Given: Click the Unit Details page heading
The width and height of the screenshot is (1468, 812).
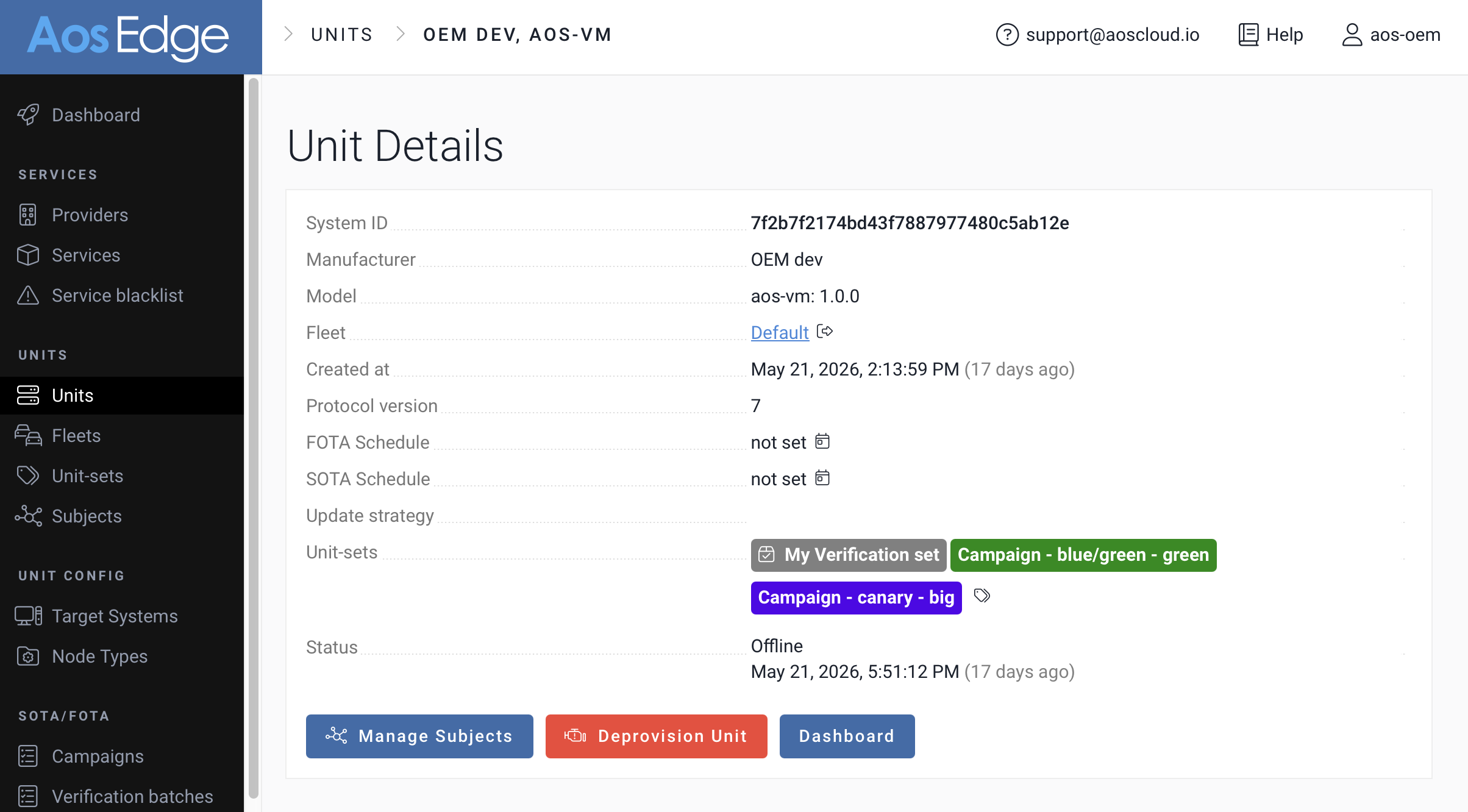Looking at the screenshot, I should (395, 146).
